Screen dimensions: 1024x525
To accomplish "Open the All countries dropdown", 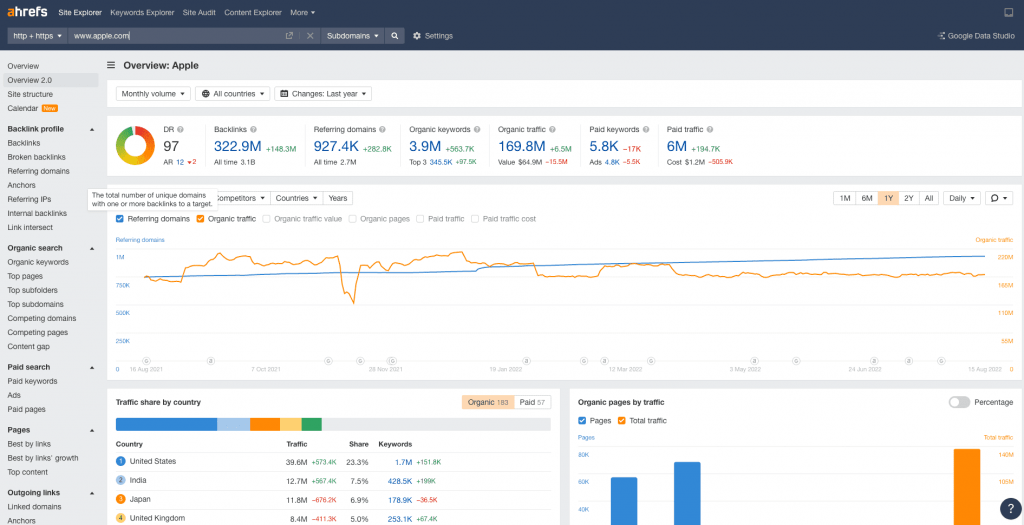I will click(x=233, y=94).
